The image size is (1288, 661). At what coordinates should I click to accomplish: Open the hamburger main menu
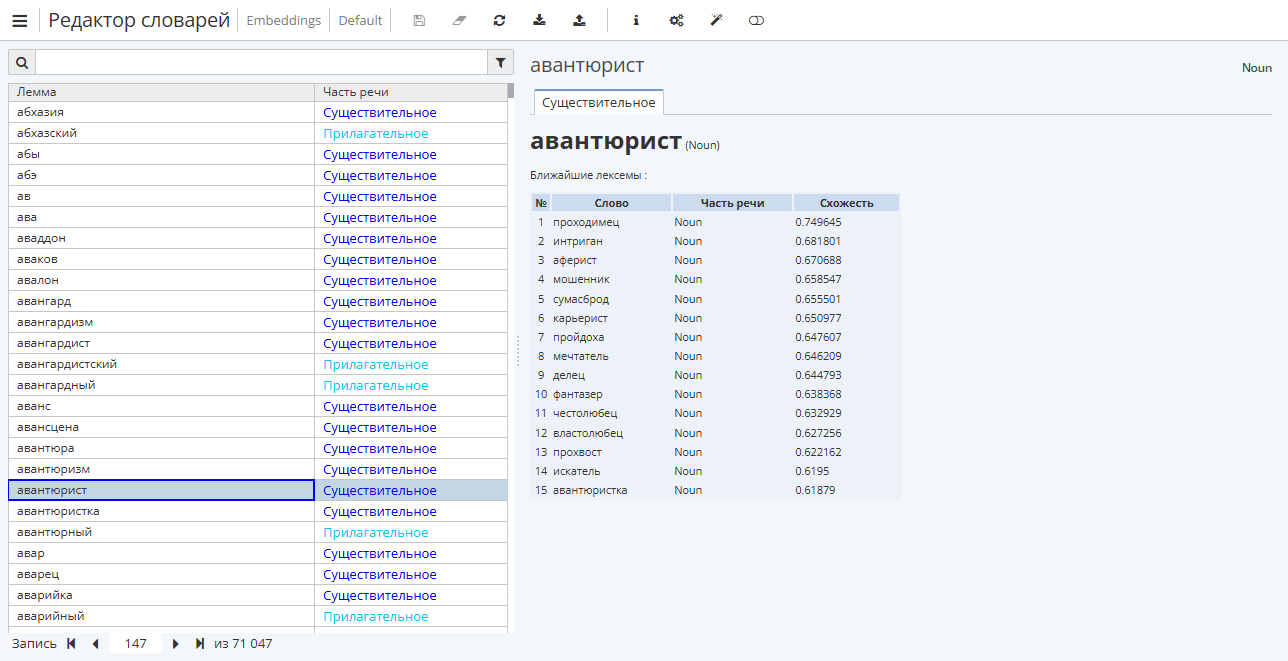tap(20, 20)
